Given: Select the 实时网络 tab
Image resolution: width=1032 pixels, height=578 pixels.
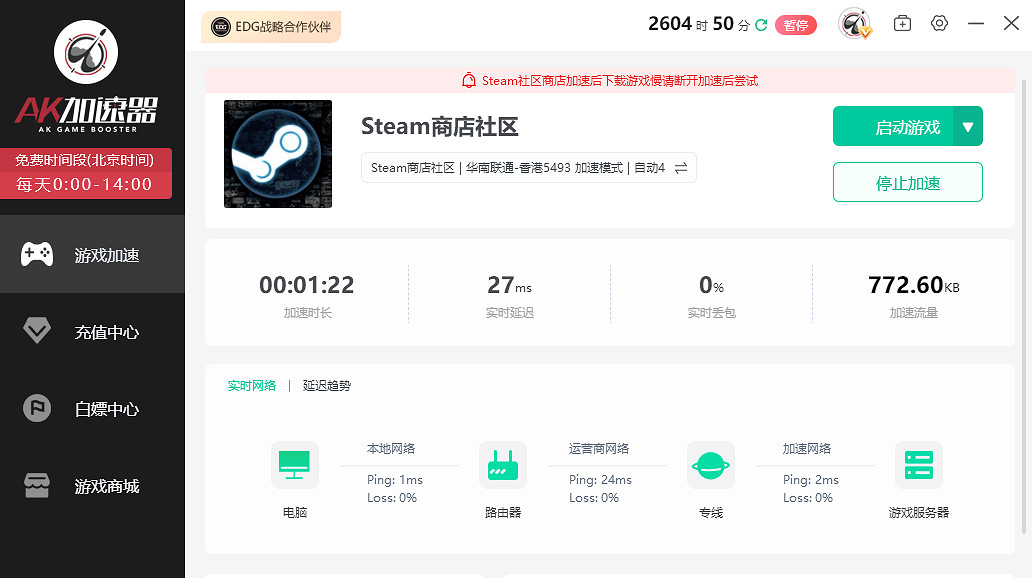Looking at the screenshot, I should click(253, 385).
